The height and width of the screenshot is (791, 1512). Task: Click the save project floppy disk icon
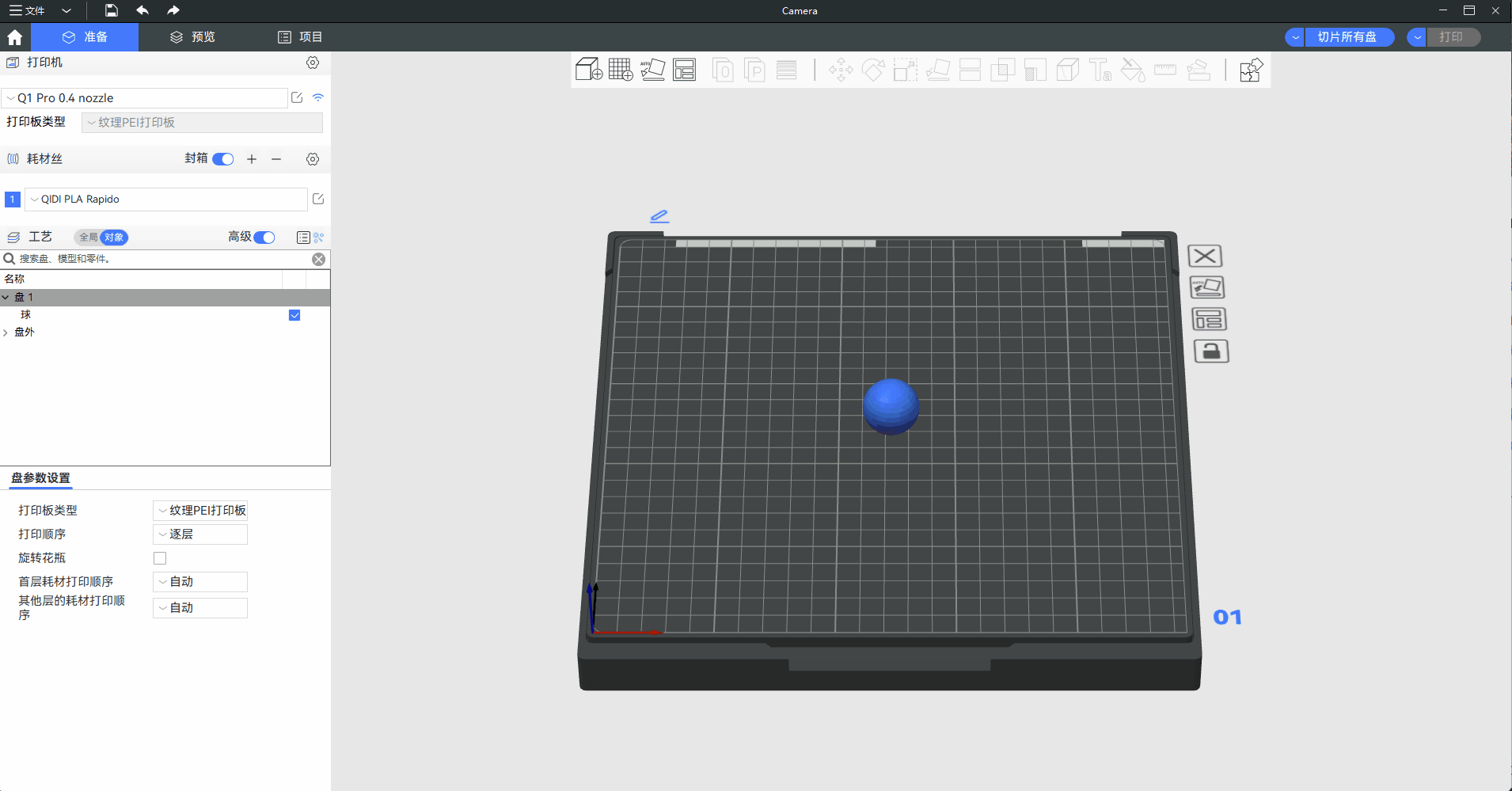point(112,10)
